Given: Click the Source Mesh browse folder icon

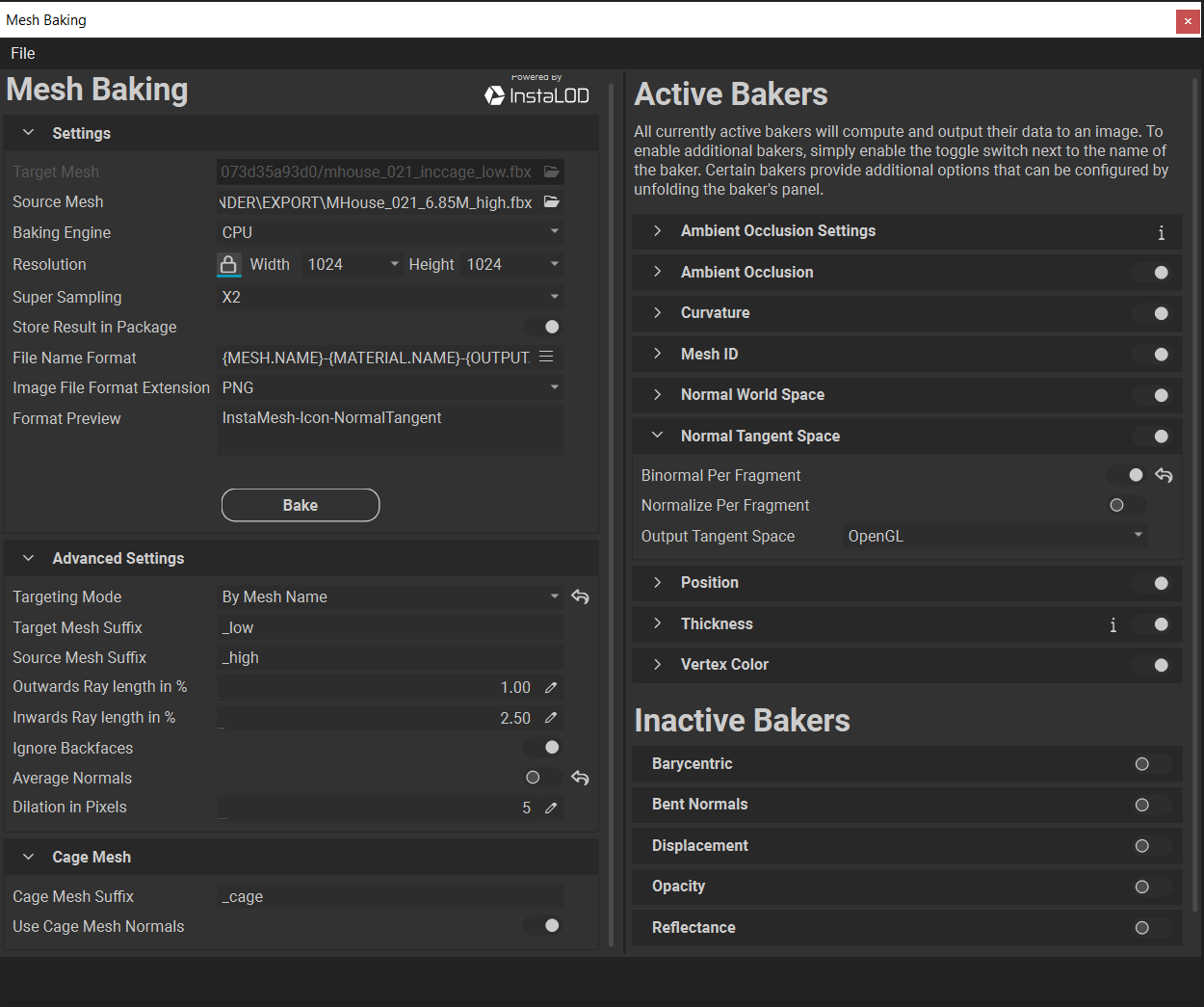Looking at the screenshot, I should 551,202.
